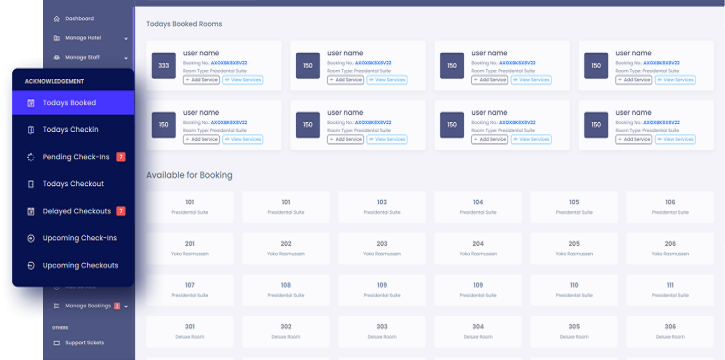
Task: Click the red badge on Delayed Checkouts
Action: pyautogui.click(x=121, y=211)
